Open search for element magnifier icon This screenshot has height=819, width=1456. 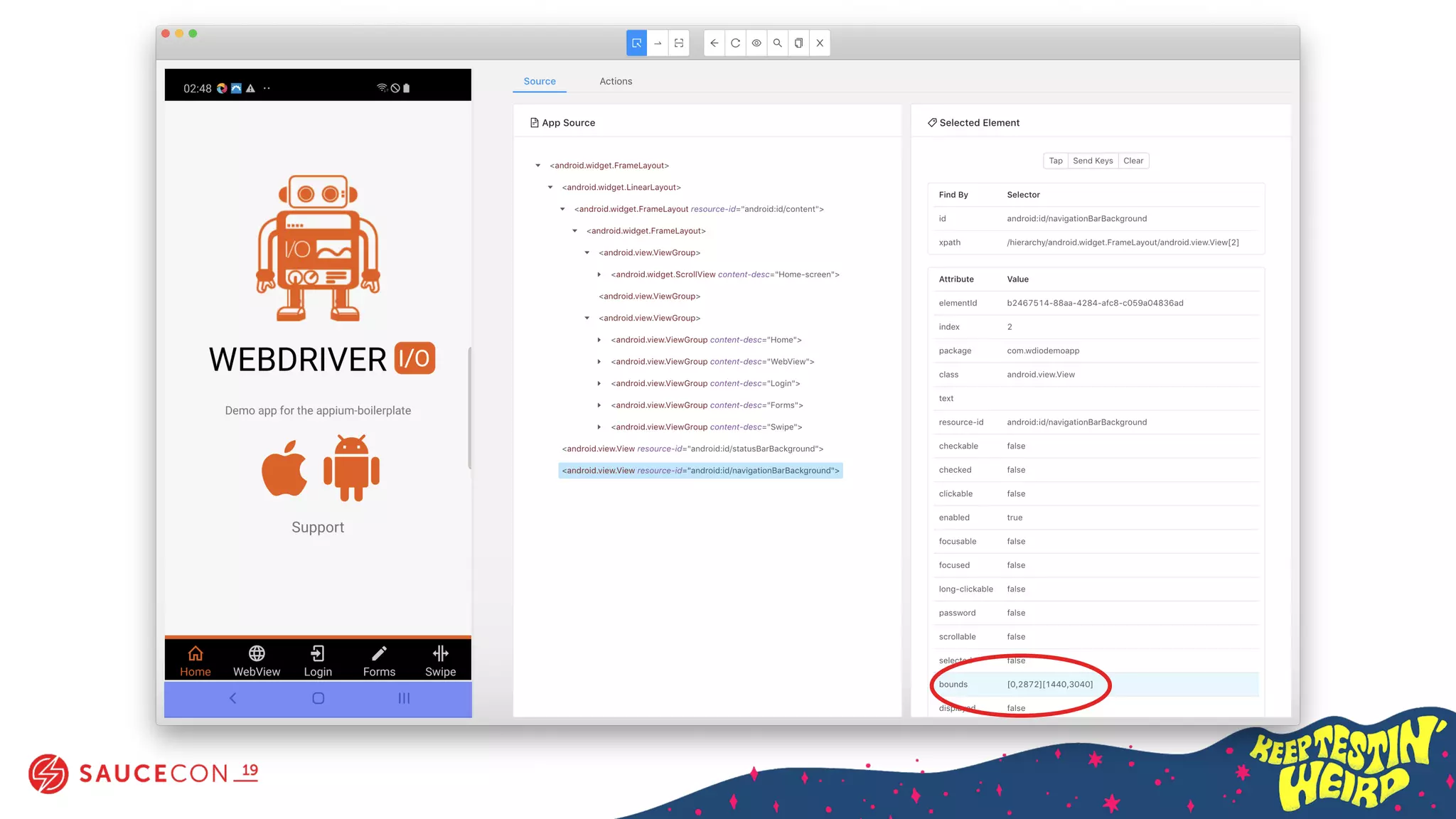click(778, 43)
